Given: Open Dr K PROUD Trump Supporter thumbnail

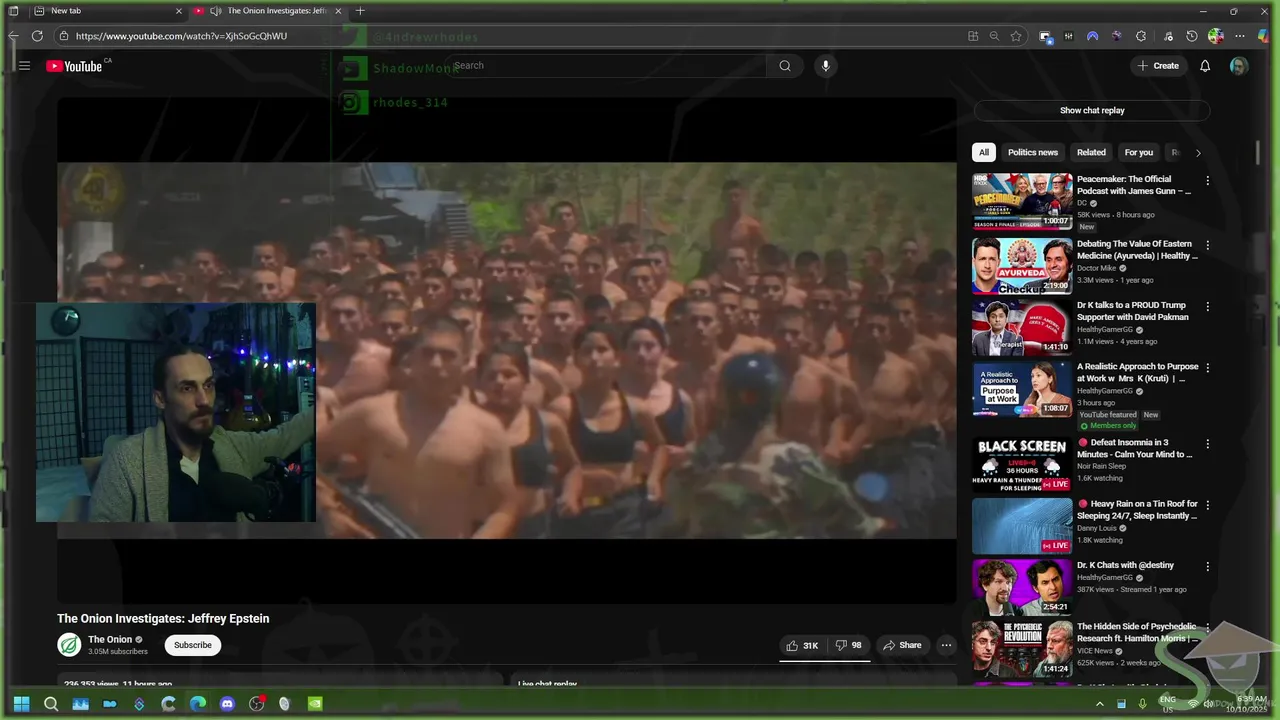Looking at the screenshot, I should click(1022, 327).
